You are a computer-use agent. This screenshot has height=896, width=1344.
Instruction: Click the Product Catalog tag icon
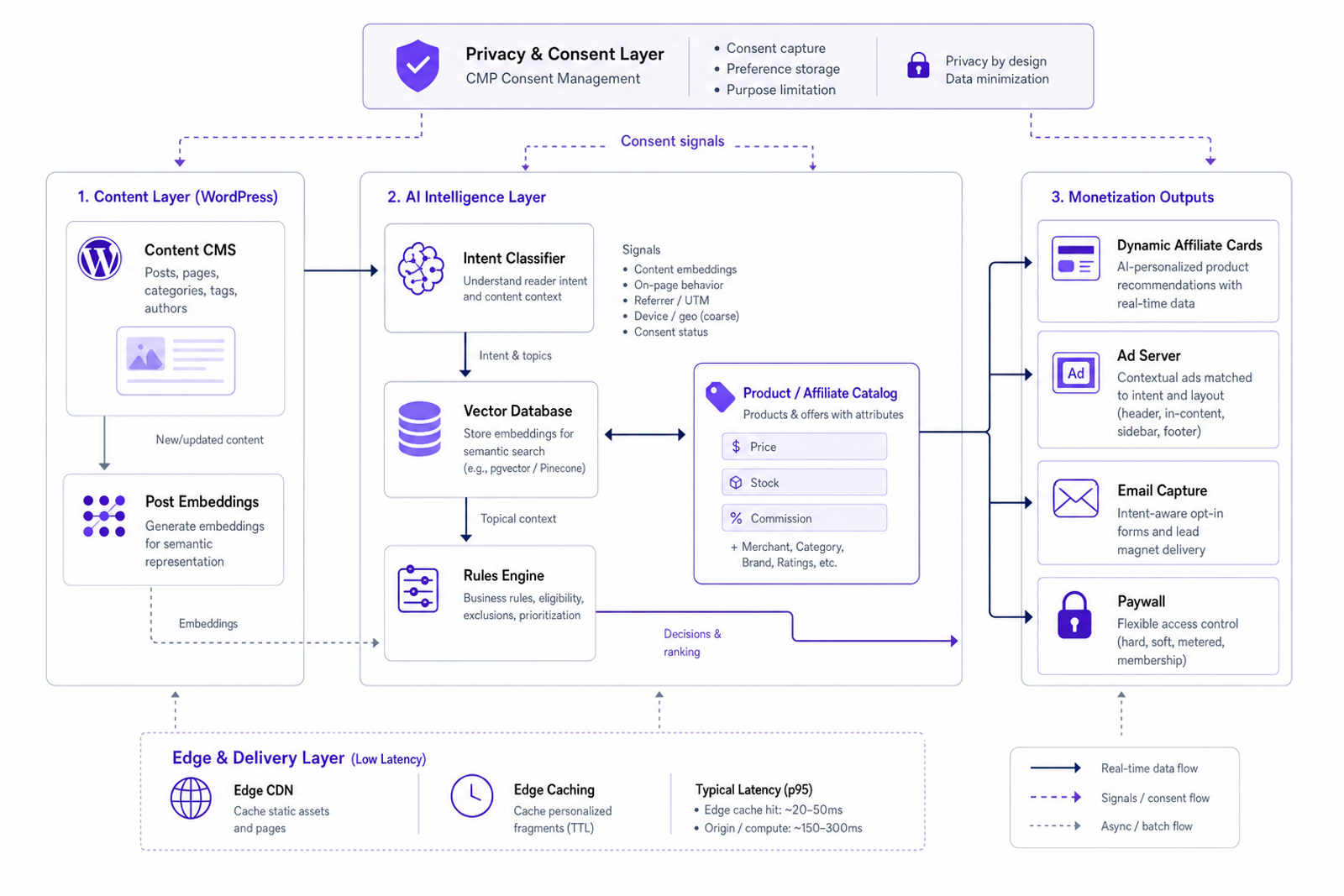click(x=720, y=396)
